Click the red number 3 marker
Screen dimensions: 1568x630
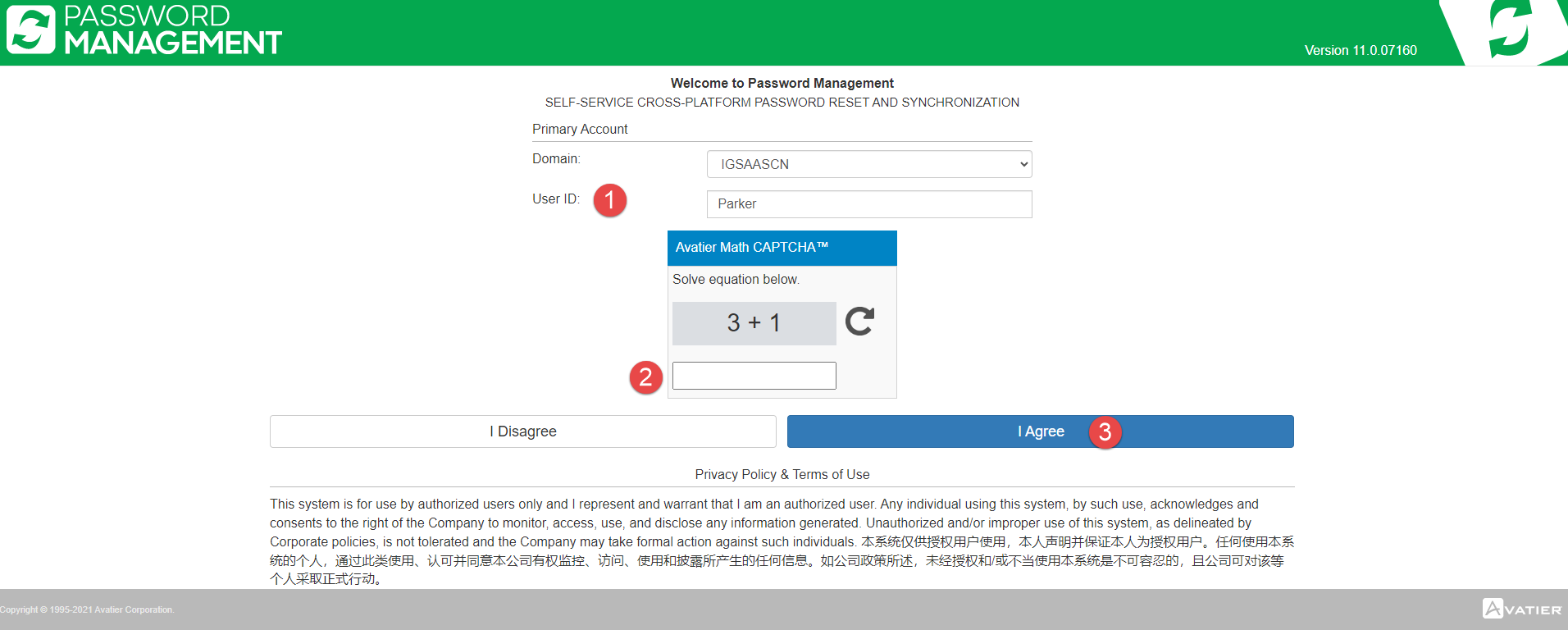(x=1105, y=431)
